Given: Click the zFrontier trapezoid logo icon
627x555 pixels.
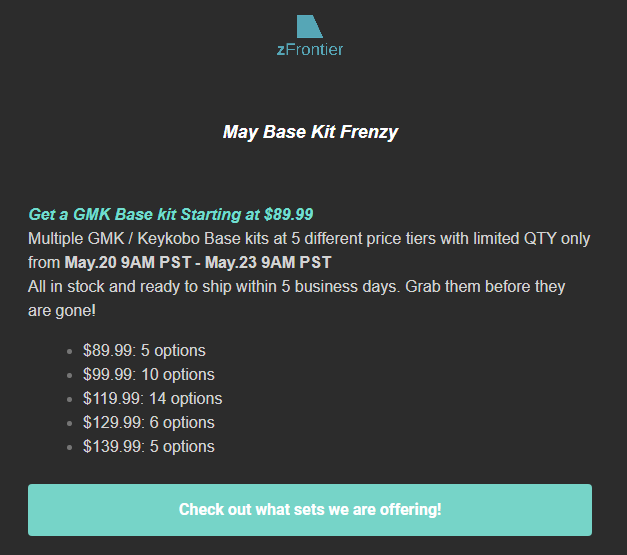Looking at the screenshot, I should (310, 27).
